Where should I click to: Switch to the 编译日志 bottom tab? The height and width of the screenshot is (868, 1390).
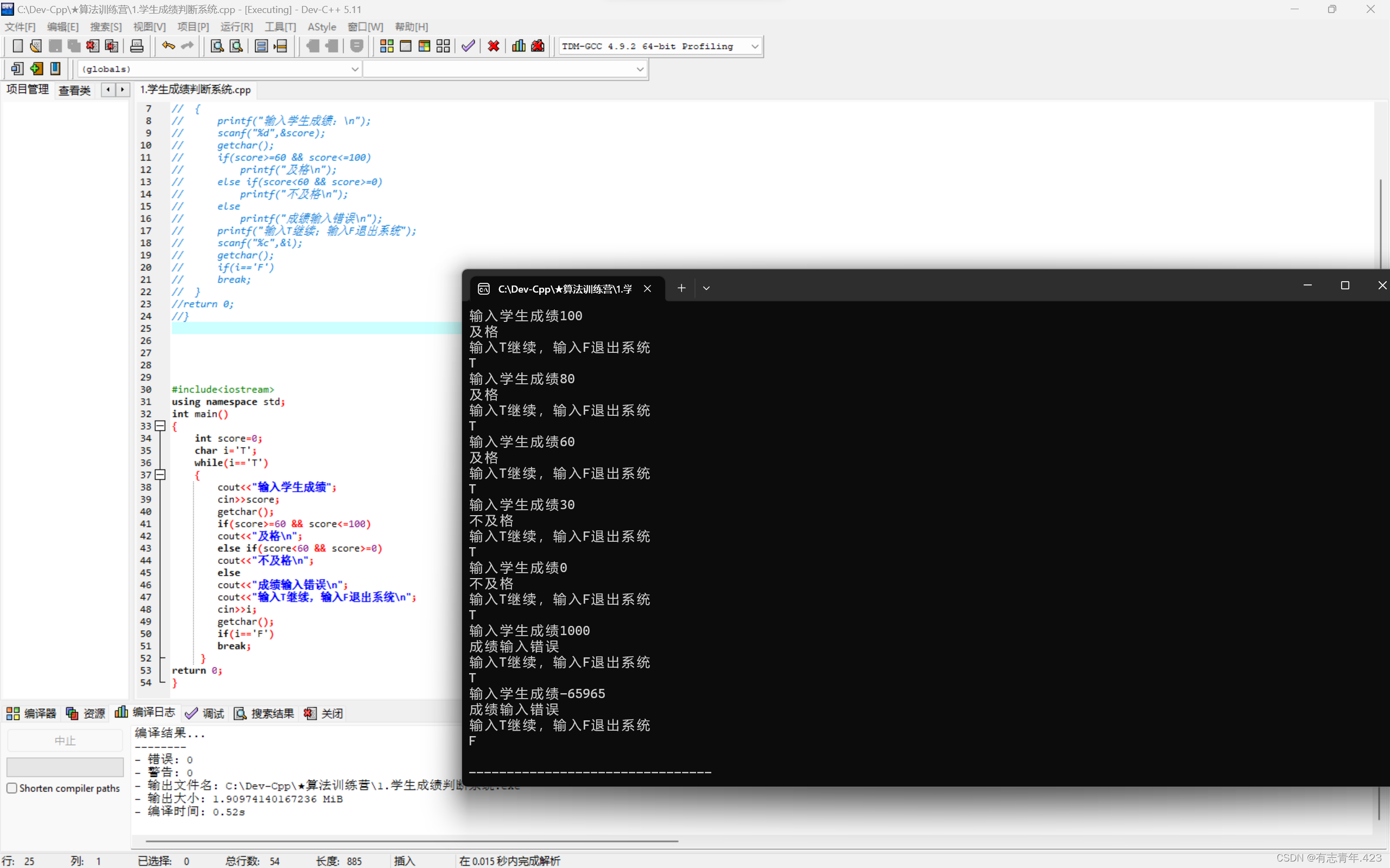(146, 712)
